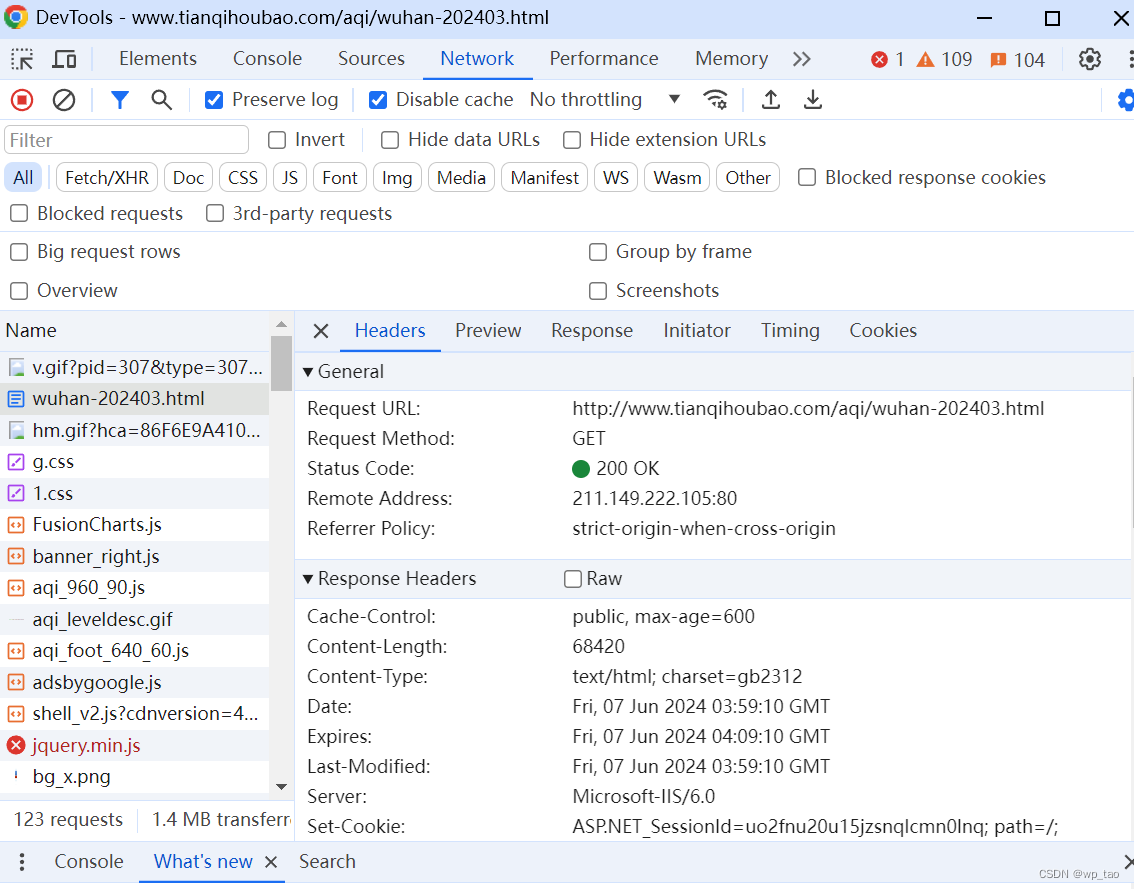1134x889 pixels.
Task: Uncheck Disable cache
Action: [378, 100]
